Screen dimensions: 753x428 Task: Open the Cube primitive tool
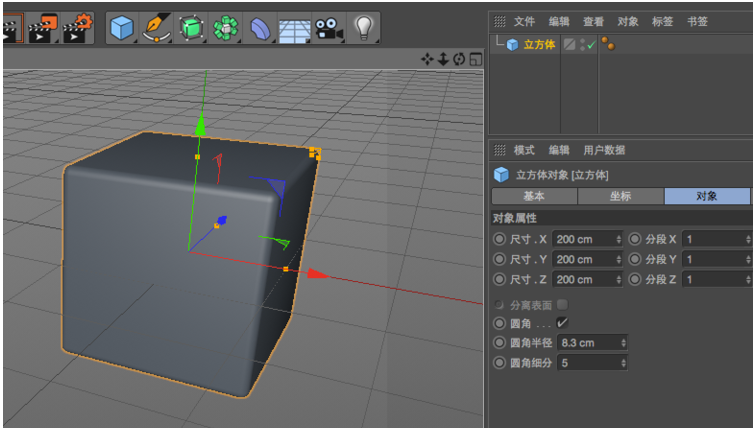121,27
